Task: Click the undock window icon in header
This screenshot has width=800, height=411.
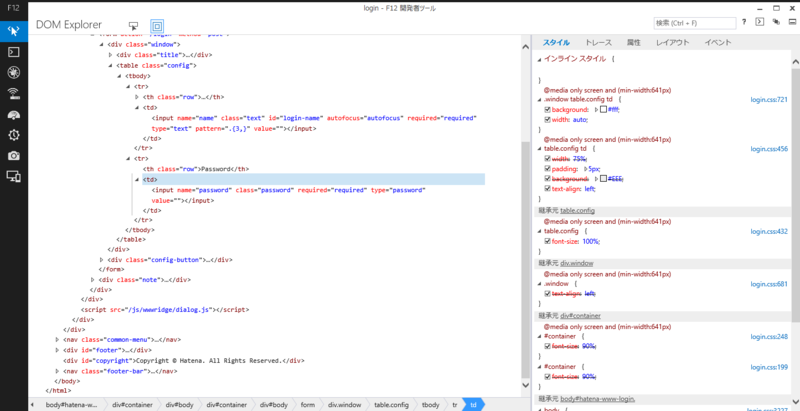Action: click(792, 22)
